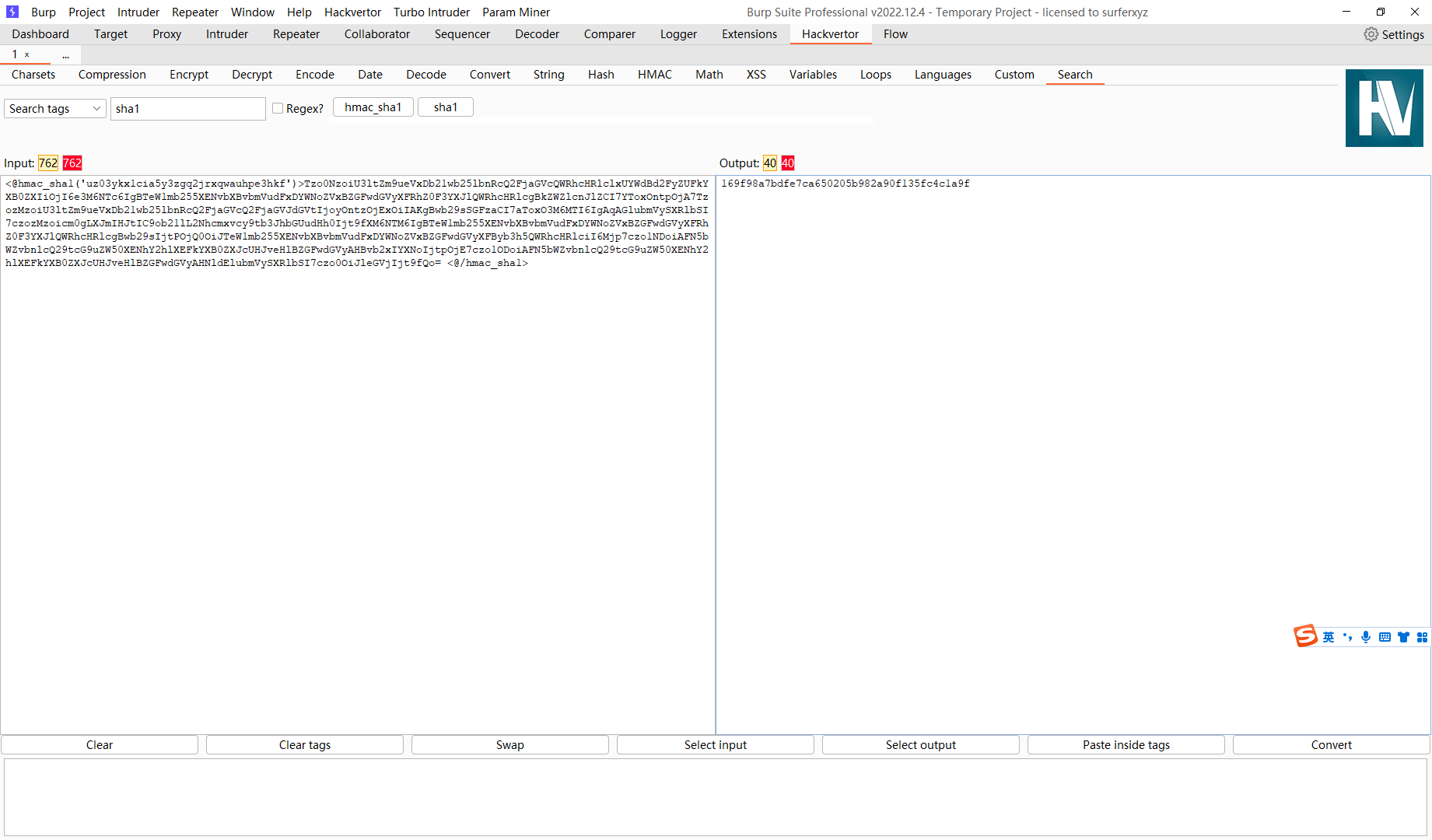Open the Window menu

(x=253, y=12)
